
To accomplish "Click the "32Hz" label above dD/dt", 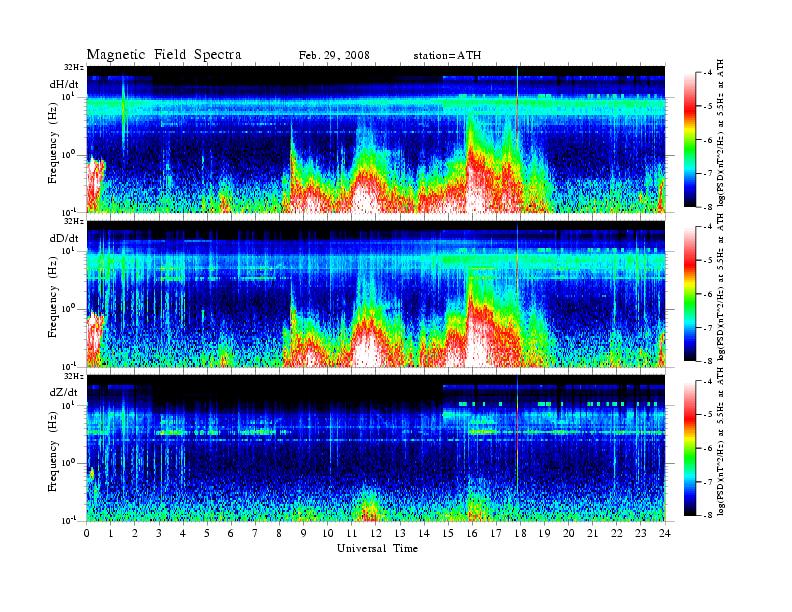I will pyautogui.click(x=74, y=221).
